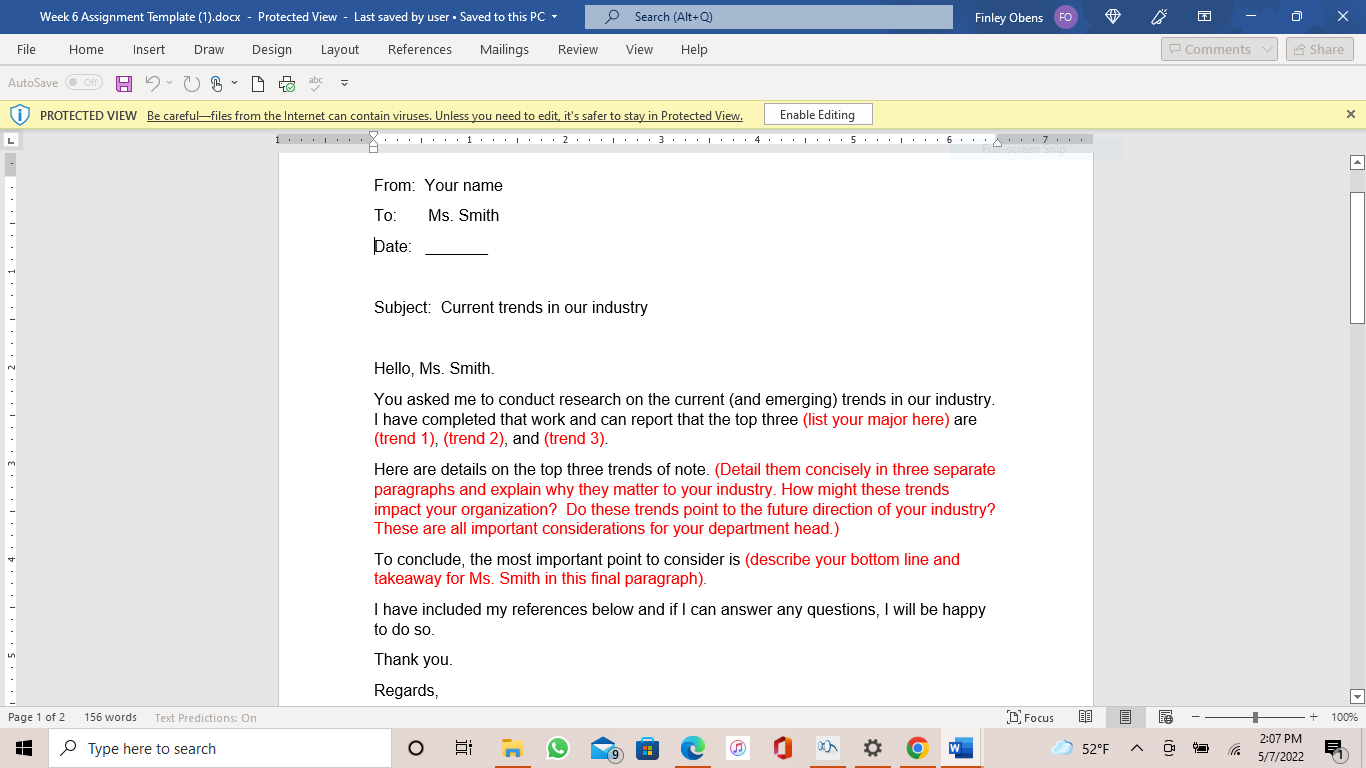Viewport: 1366px width, 768px height.
Task: Click in the Search (Alt+Q) box
Action: click(x=769, y=17)
